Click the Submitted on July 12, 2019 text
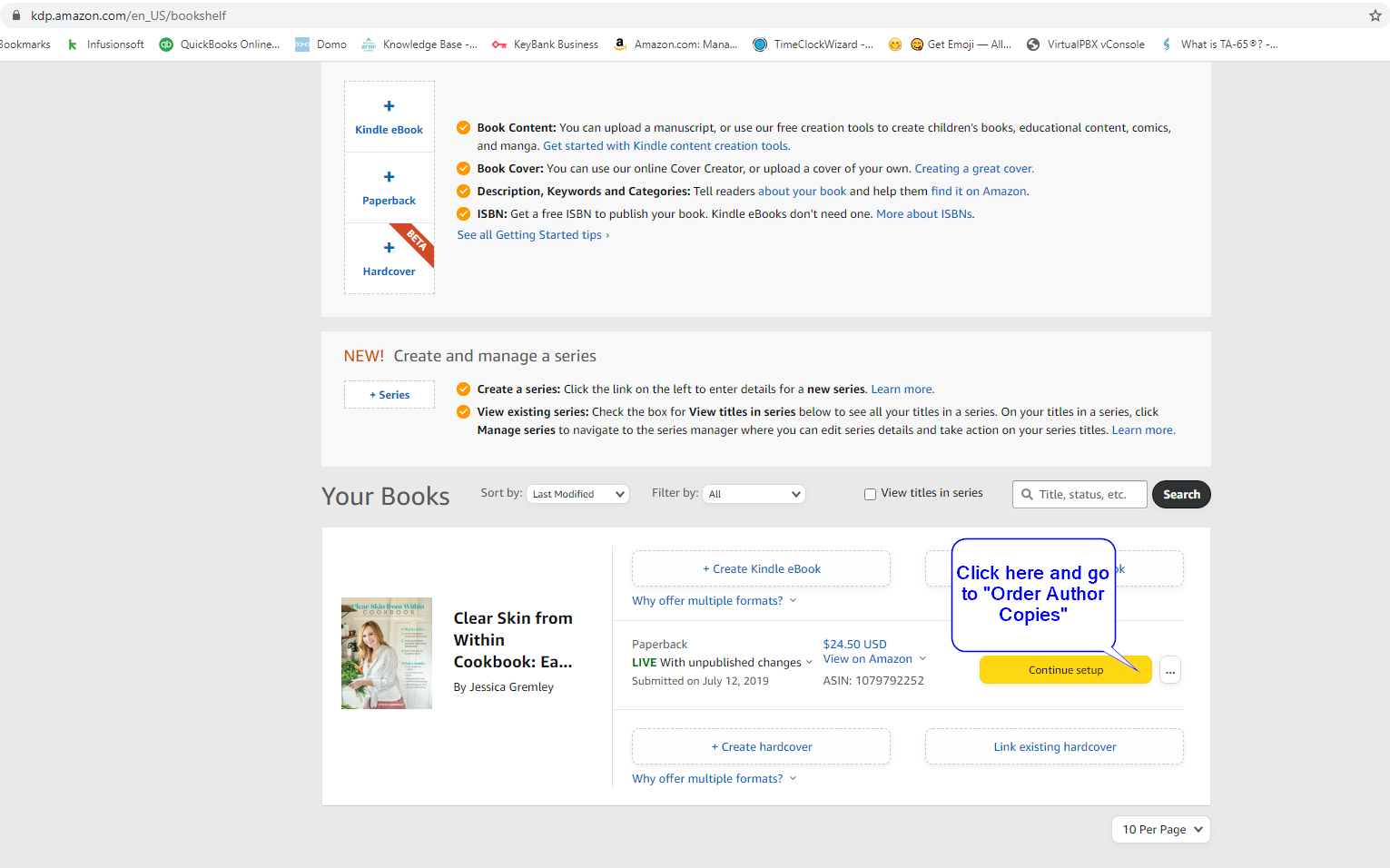This screenshot has width=1390, height=868. tap(700, 681)
